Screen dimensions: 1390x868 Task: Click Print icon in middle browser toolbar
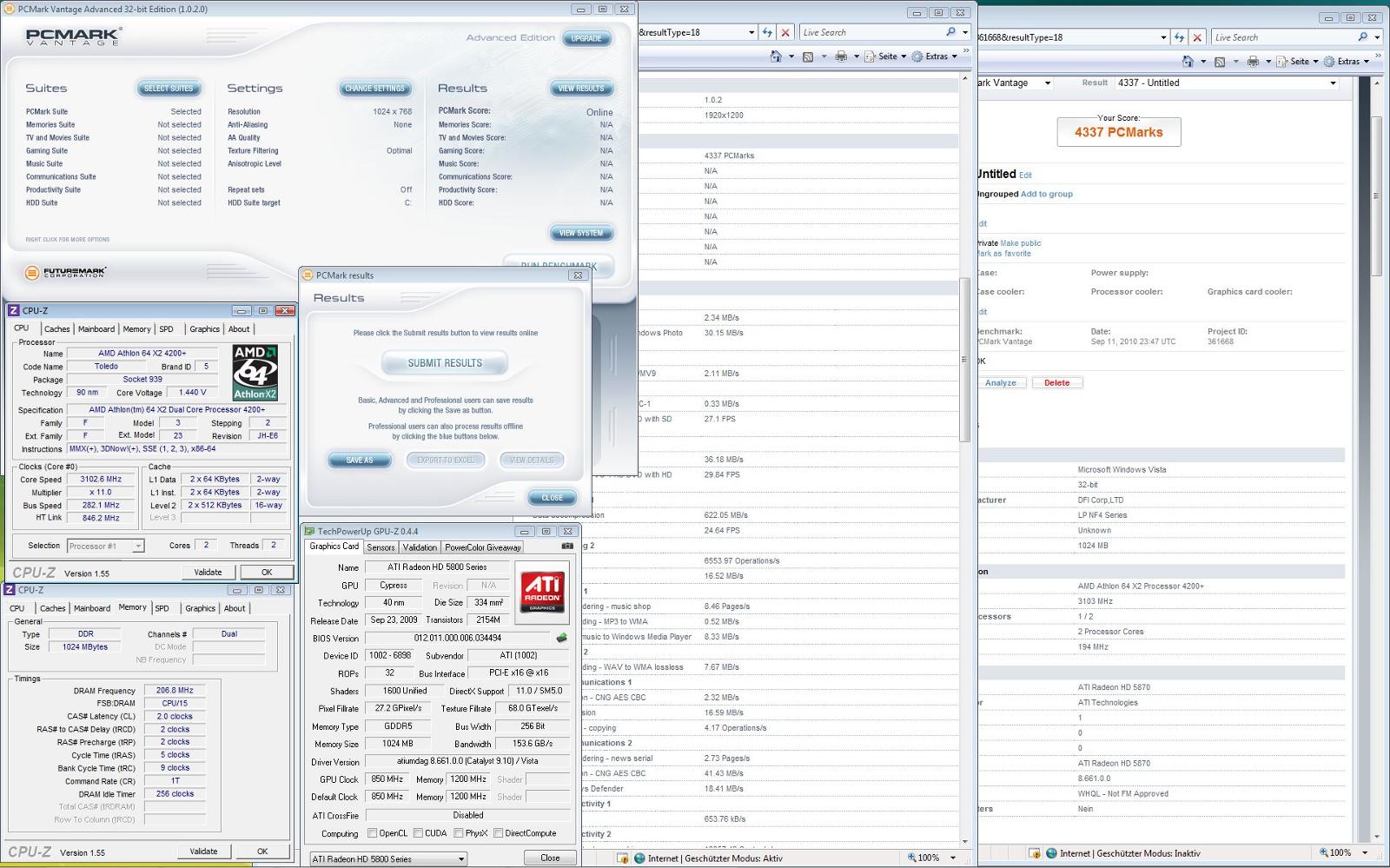pos(841,56)
